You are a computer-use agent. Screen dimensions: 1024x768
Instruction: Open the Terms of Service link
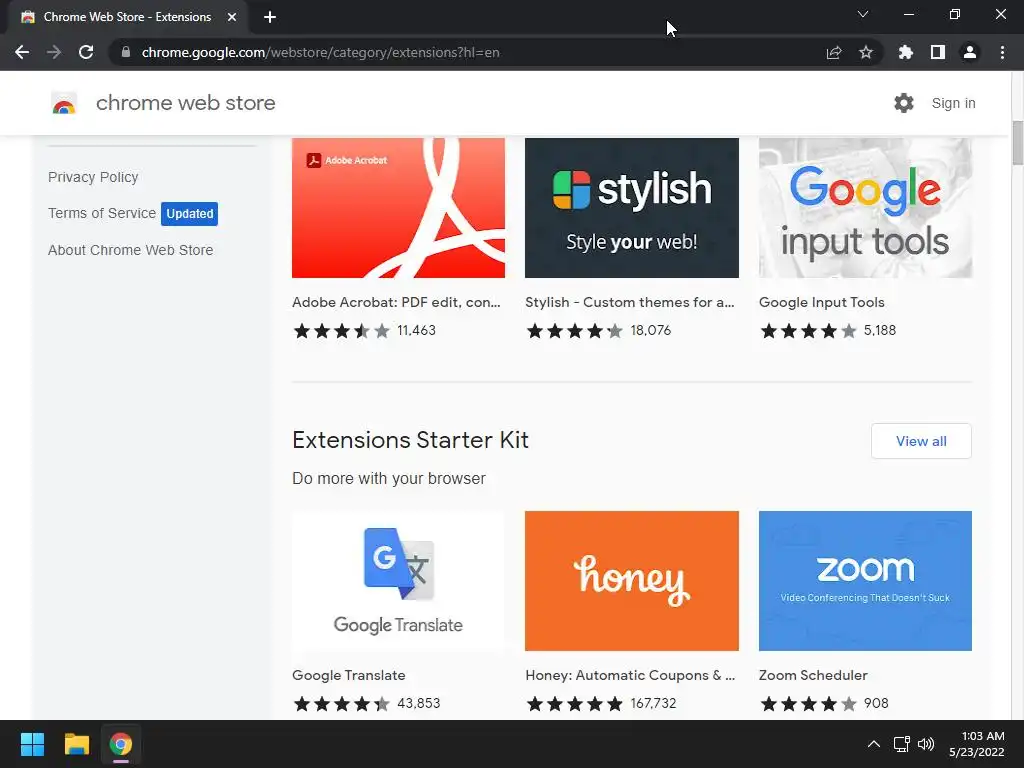[x=102, y=213]
